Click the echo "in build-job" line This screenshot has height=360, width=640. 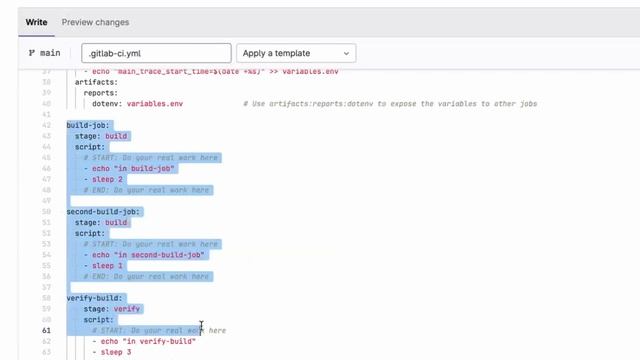[129, 169]
